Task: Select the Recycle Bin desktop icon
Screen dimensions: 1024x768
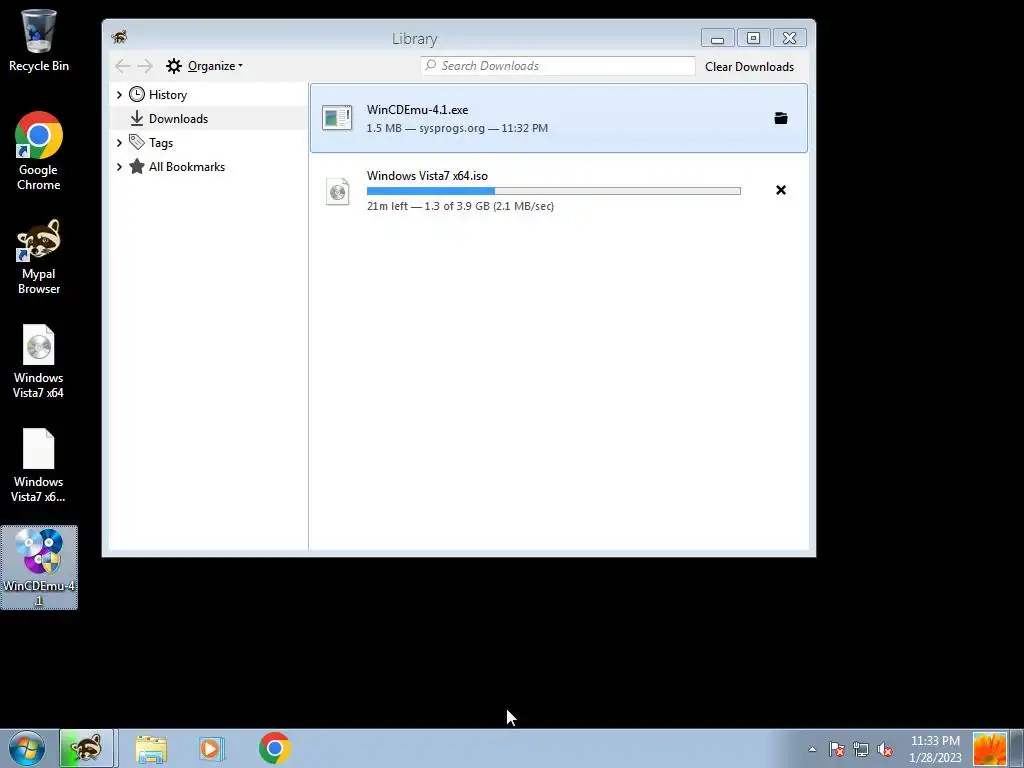Action: click(x=39, y=40)
